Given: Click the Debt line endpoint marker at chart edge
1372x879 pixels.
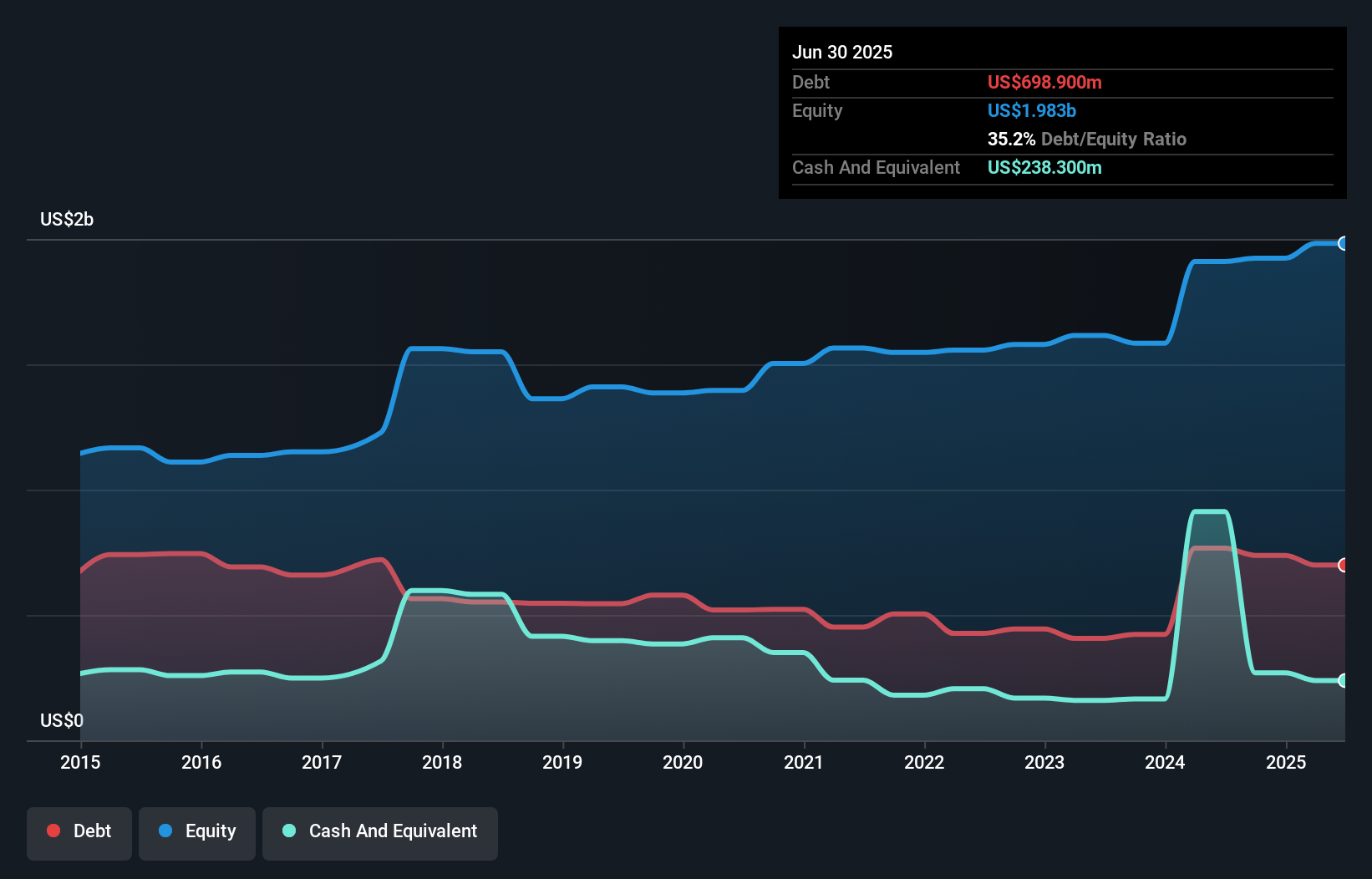Looking at the screenshot, I should pos(1344,564).
